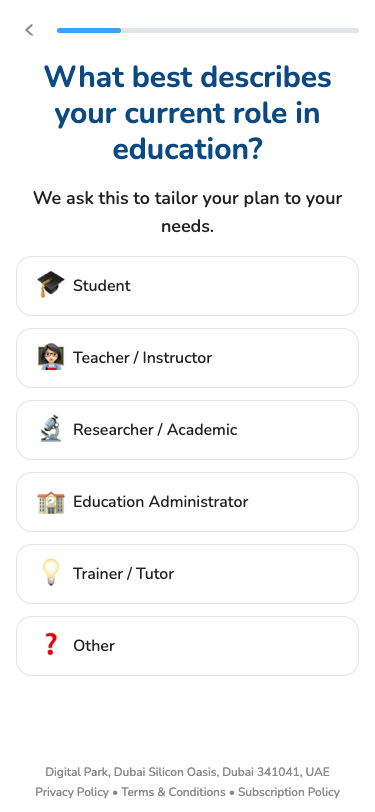Click the red question mark icon
Screen dimensions: 375x812
click(51, 645)
